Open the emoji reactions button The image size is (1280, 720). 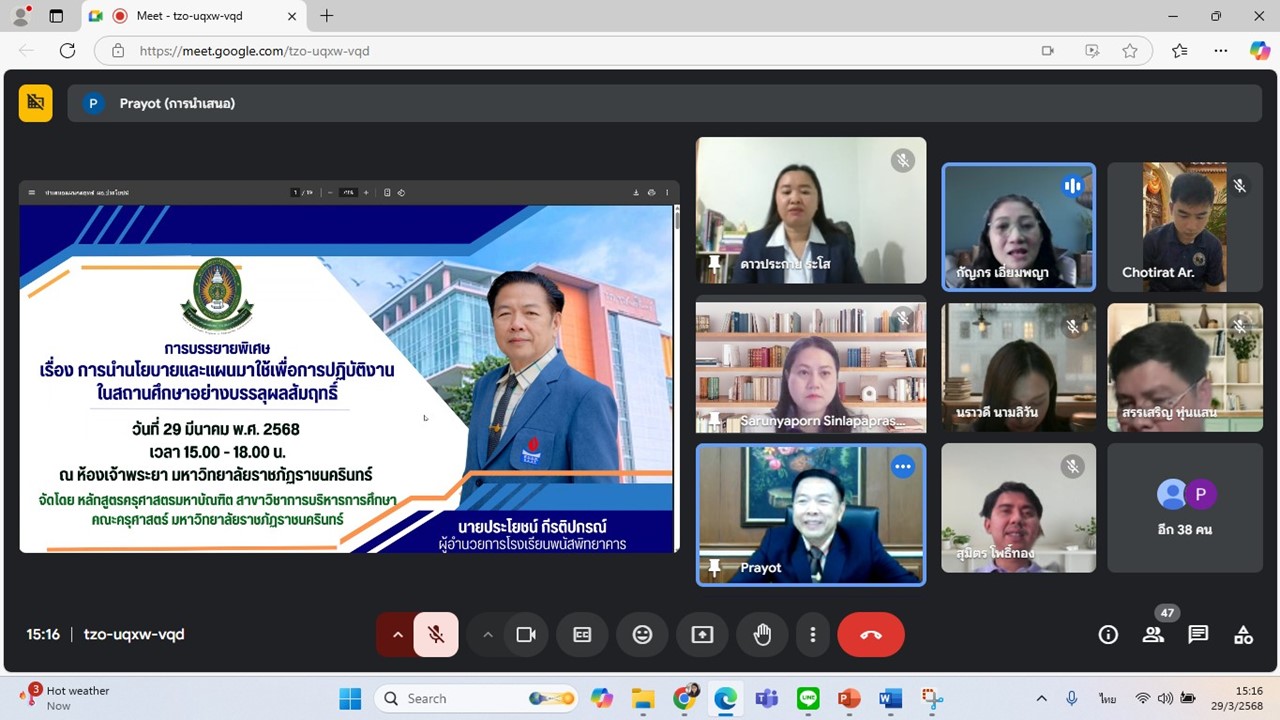point(642,634)
